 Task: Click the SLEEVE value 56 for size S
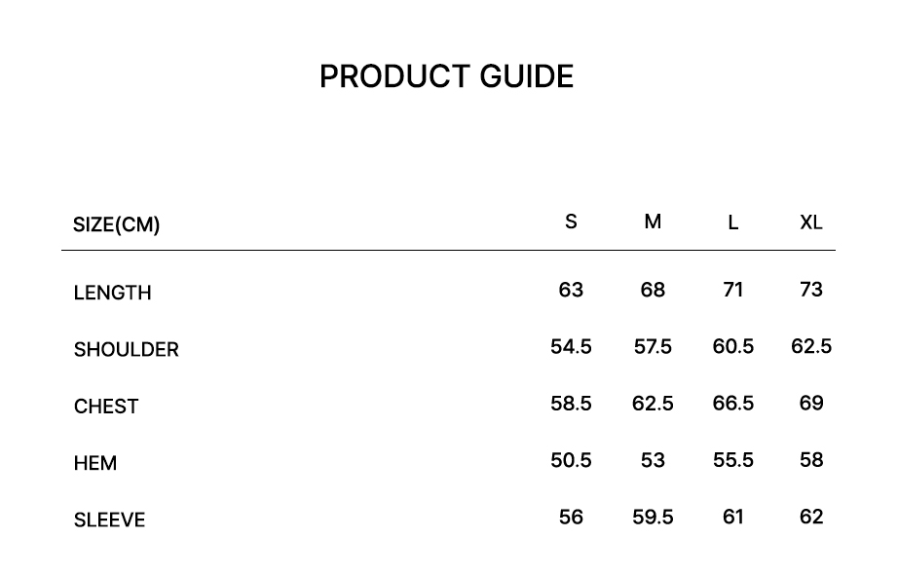[571, 517]
